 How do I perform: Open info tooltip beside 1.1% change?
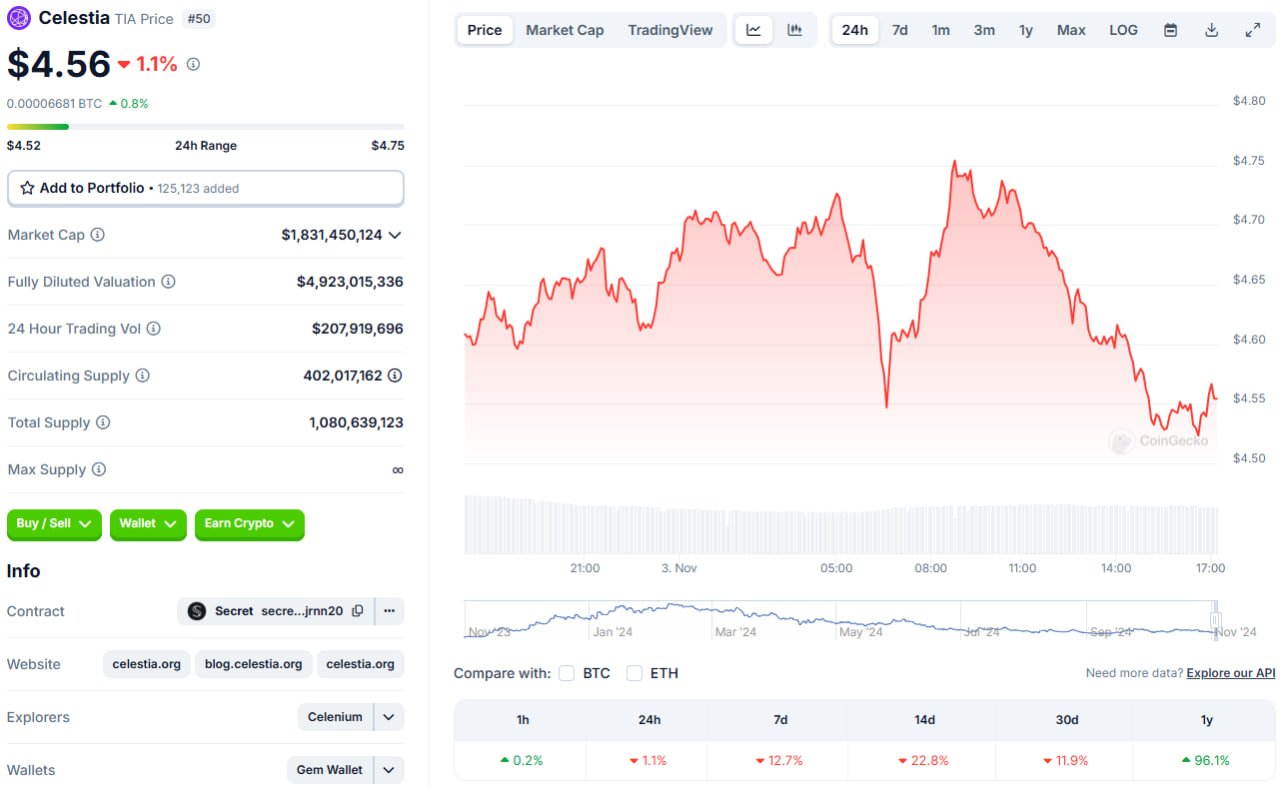(x=193, y=64)
